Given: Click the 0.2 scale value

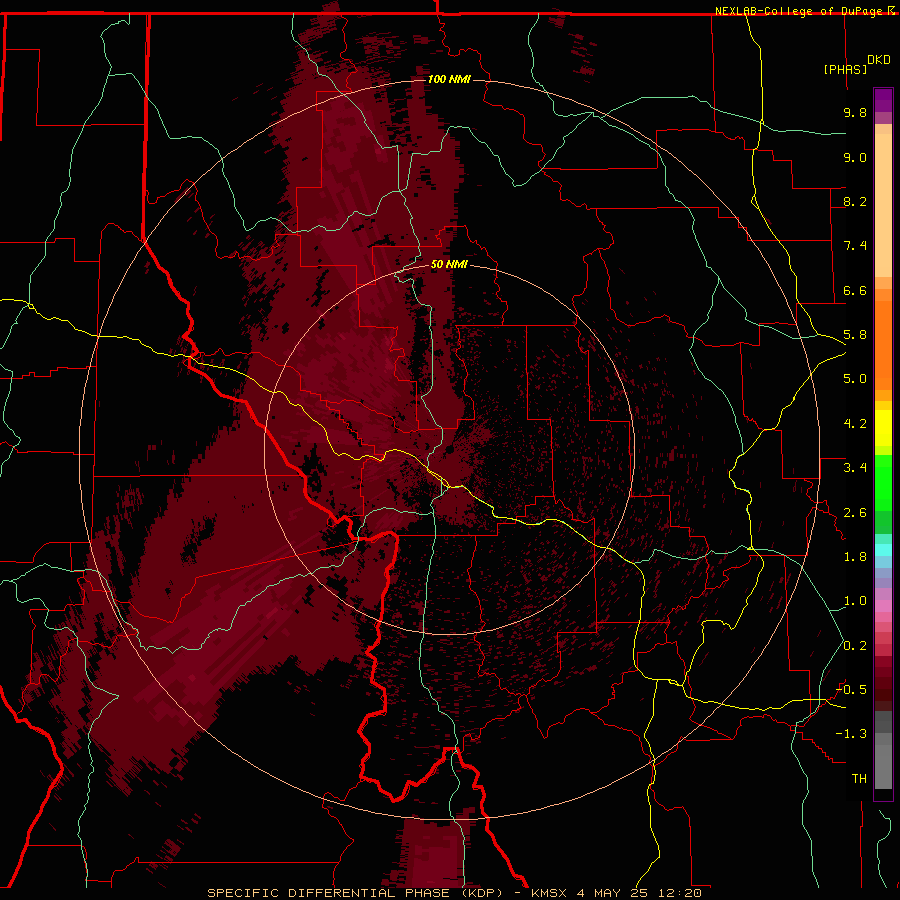Looking at the screenshot, I should [855, 646].
